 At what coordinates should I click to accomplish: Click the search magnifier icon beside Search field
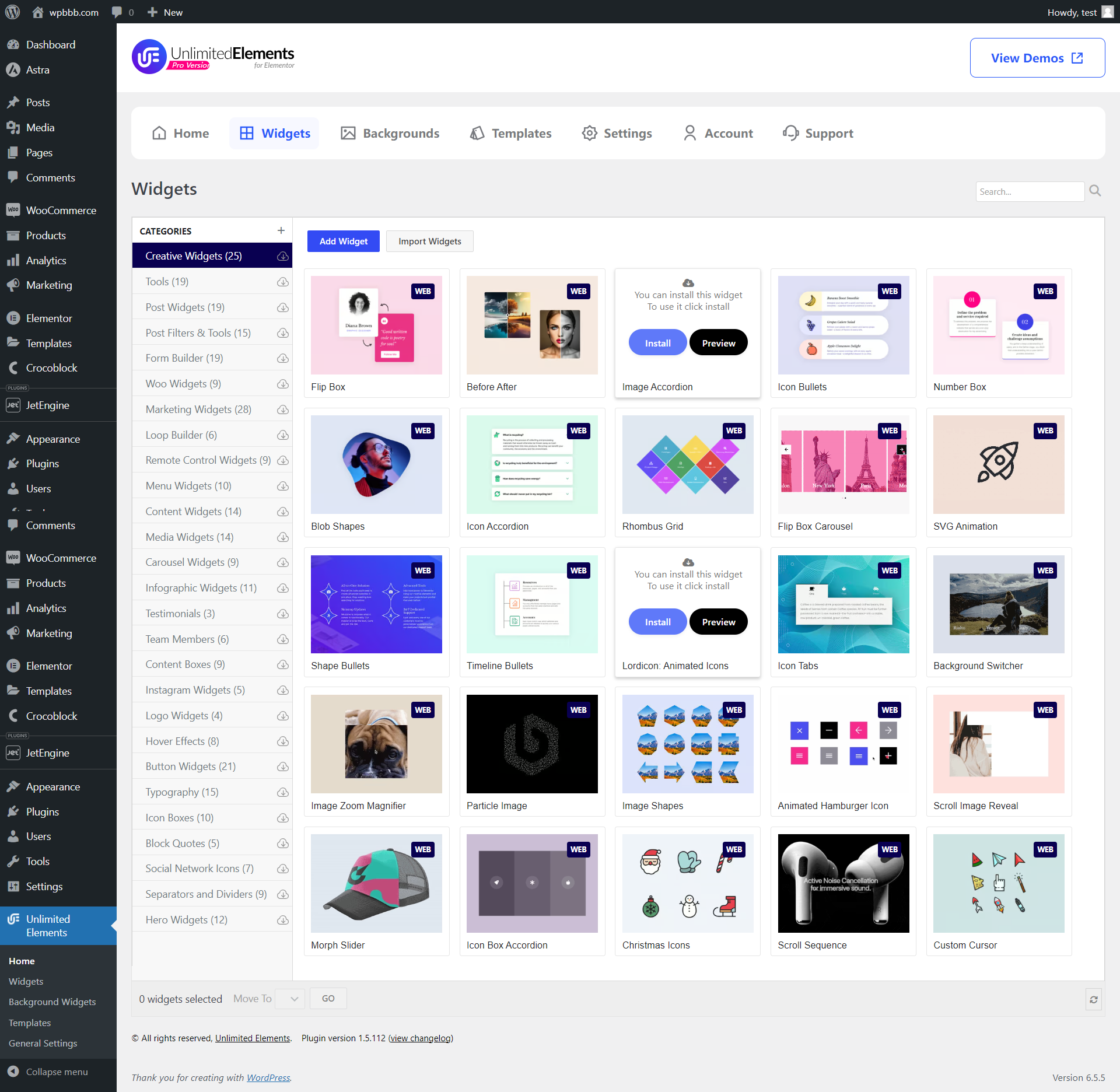tap(1095, 191)
